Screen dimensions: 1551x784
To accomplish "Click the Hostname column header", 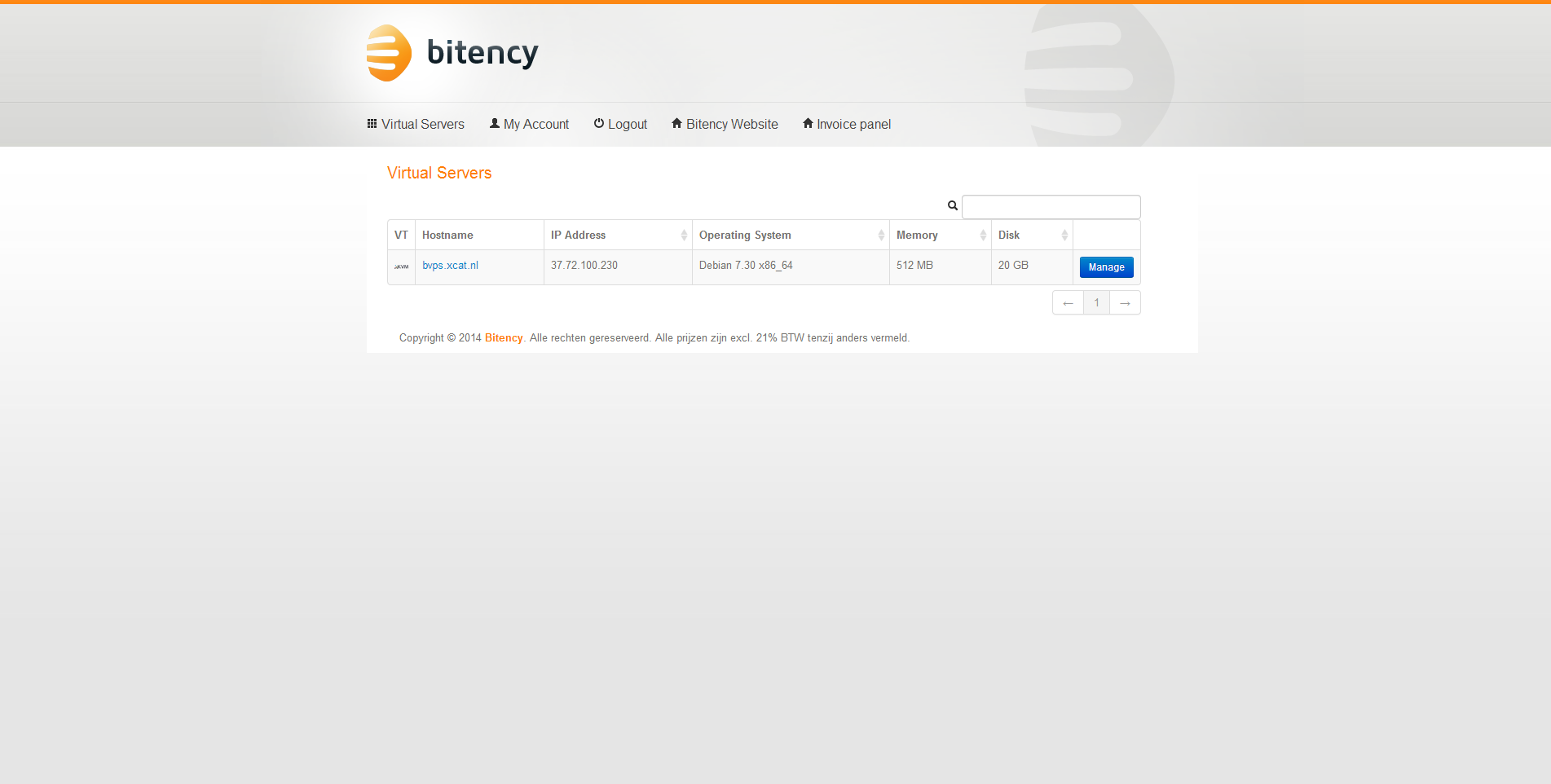I will (447, 236).
